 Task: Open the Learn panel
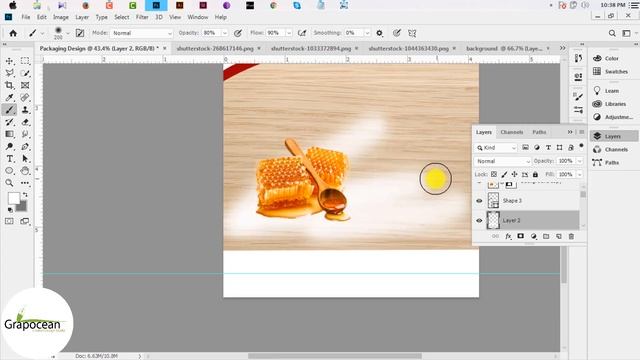point(607,91)
